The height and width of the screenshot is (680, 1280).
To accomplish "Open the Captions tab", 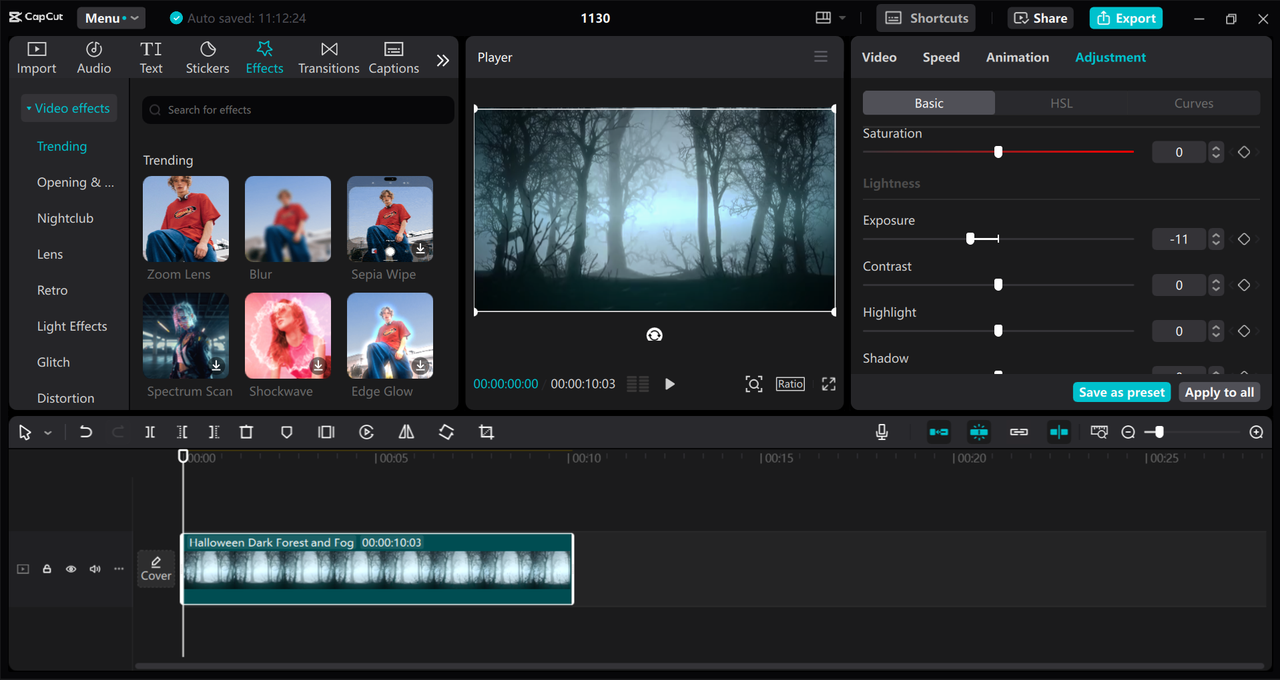I will pos(394,58).
